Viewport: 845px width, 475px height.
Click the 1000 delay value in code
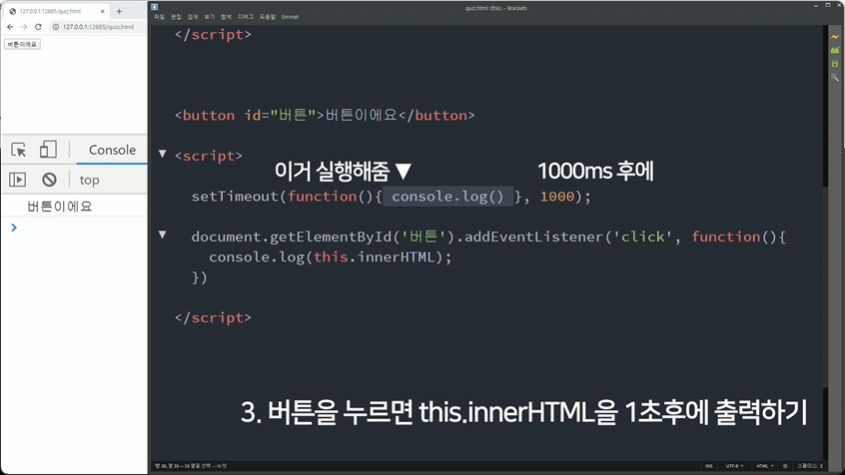pos(557,196)
